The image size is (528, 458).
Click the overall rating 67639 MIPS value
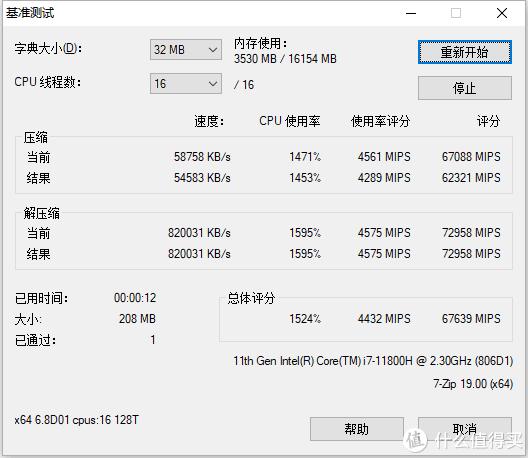[x=471, y=319]
